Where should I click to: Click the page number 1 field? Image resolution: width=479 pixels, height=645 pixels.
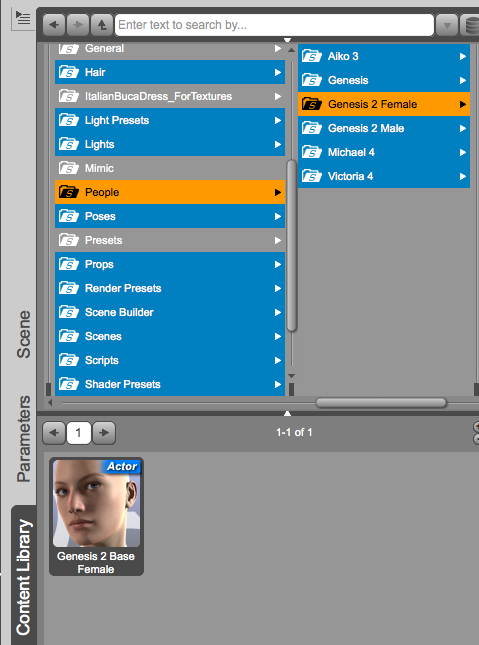click(79, 433)
